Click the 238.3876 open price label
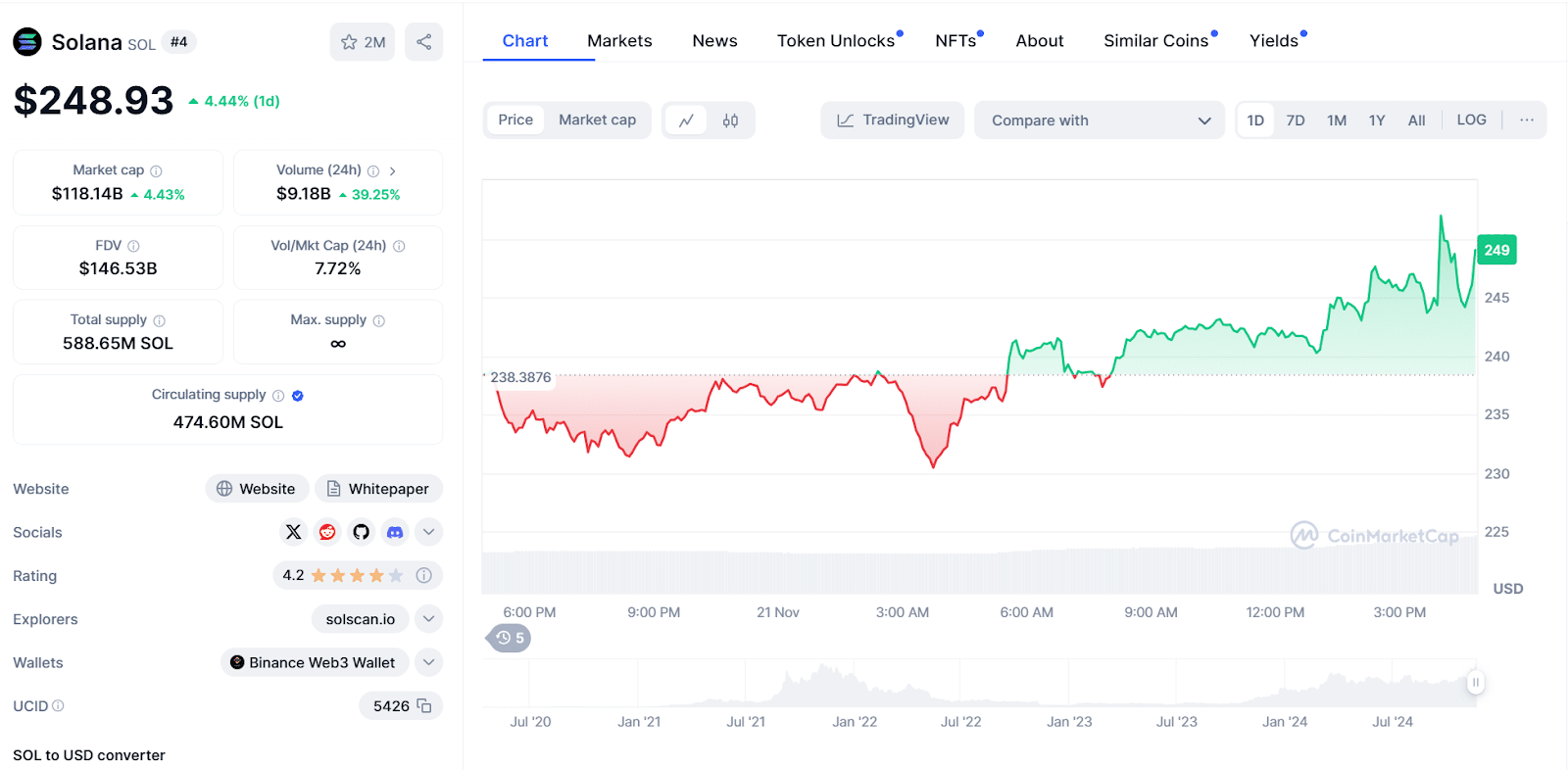The height and width of the screenshot is (770, 1568). tap(520, 377)
